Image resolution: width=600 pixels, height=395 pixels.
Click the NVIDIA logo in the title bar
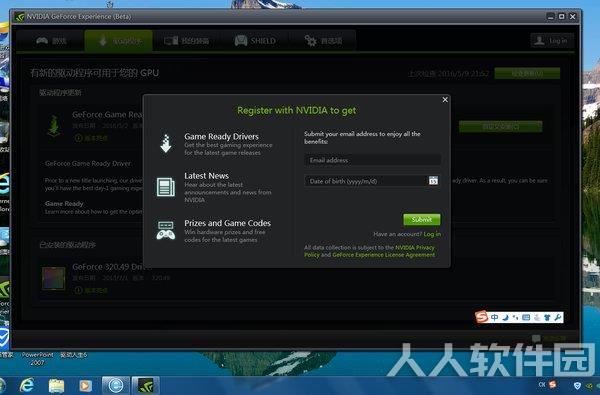coord(20,17)
